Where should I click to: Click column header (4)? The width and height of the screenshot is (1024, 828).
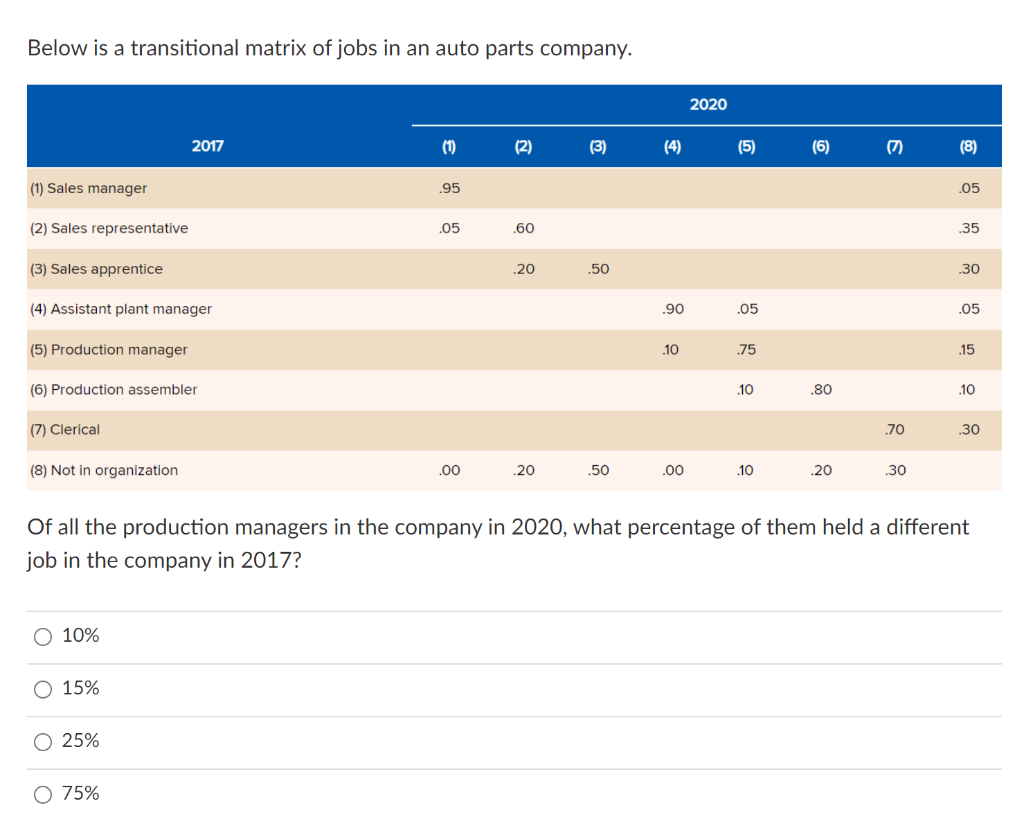coord(672,146)
